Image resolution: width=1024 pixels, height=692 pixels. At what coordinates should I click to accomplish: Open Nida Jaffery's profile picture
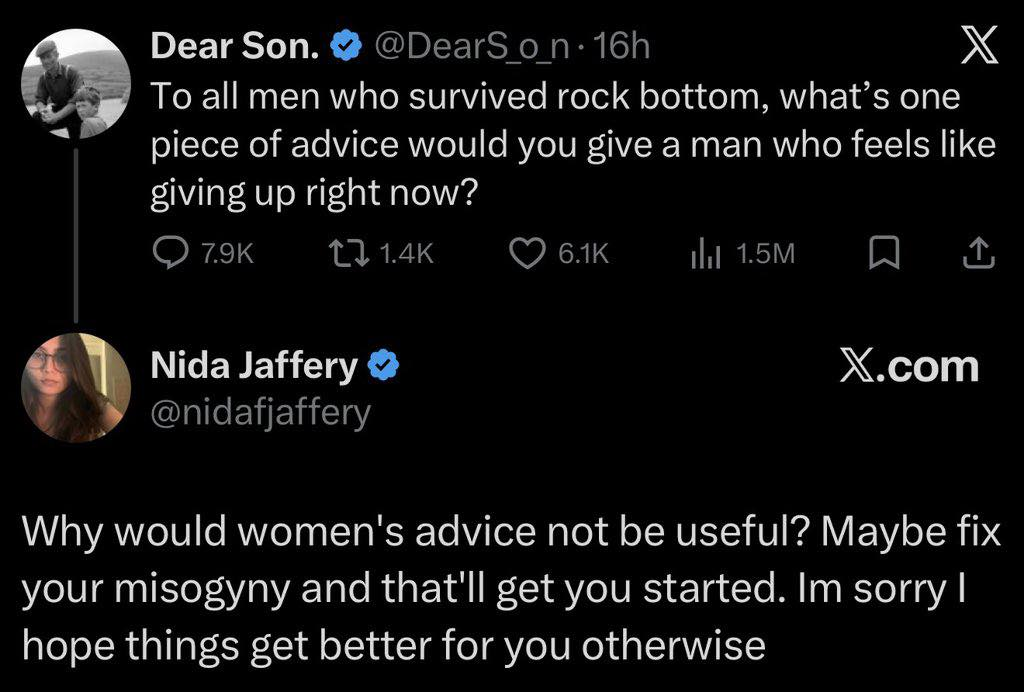click(76, 386)
